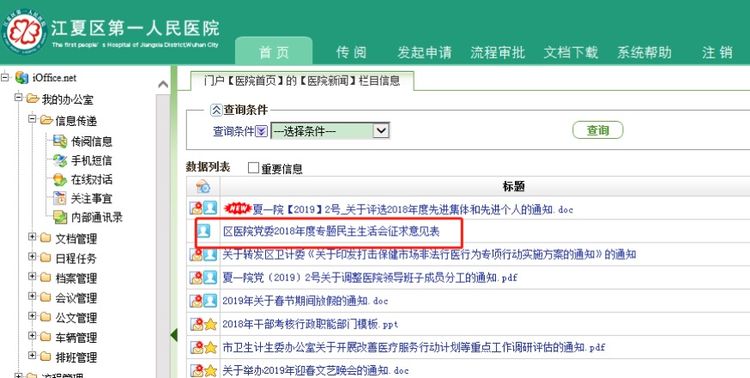750x378 pixels.
Task: Click star icon on 2018年干部考核 row
Action: 210,324
